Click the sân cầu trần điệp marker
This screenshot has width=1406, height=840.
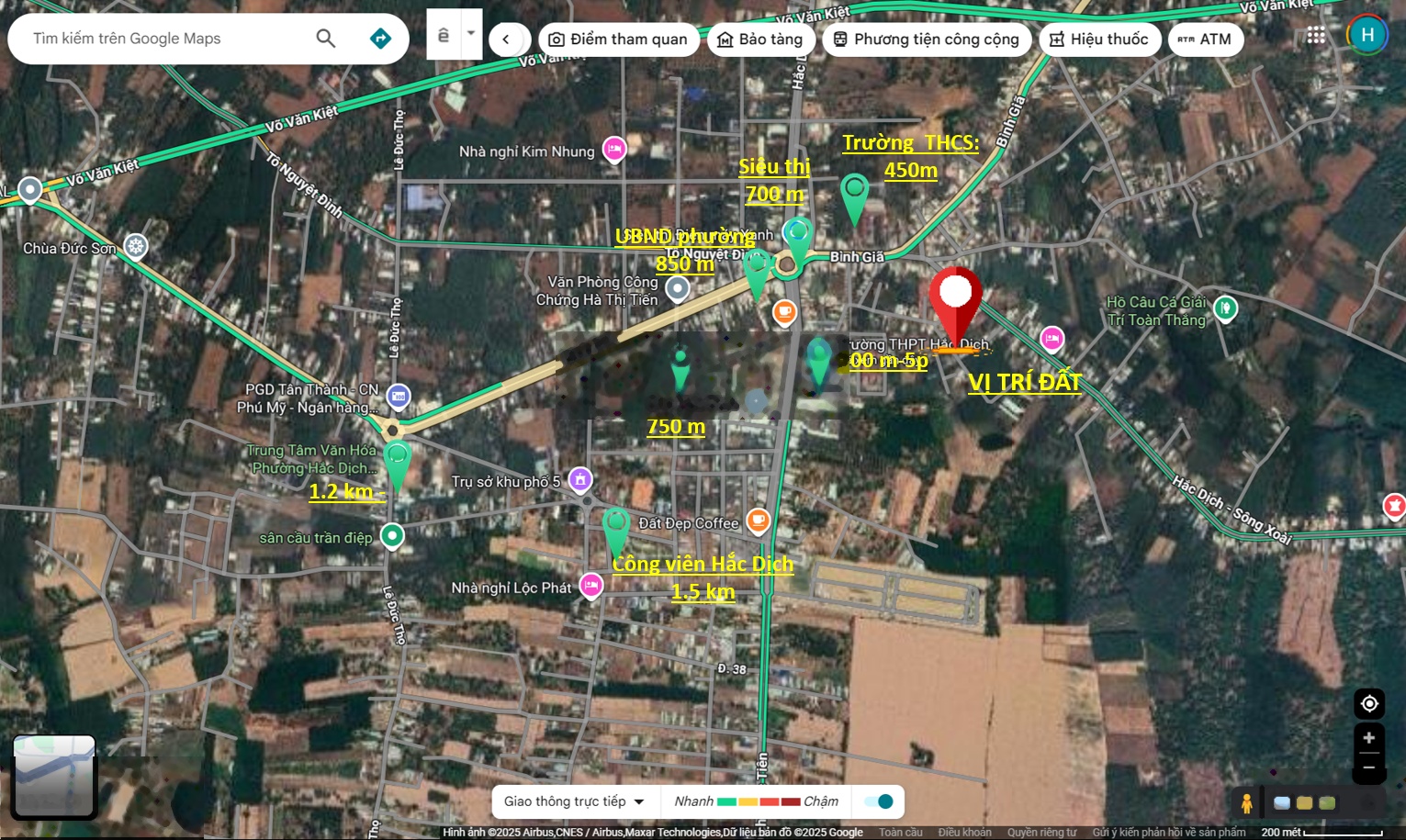click(392, 535)
